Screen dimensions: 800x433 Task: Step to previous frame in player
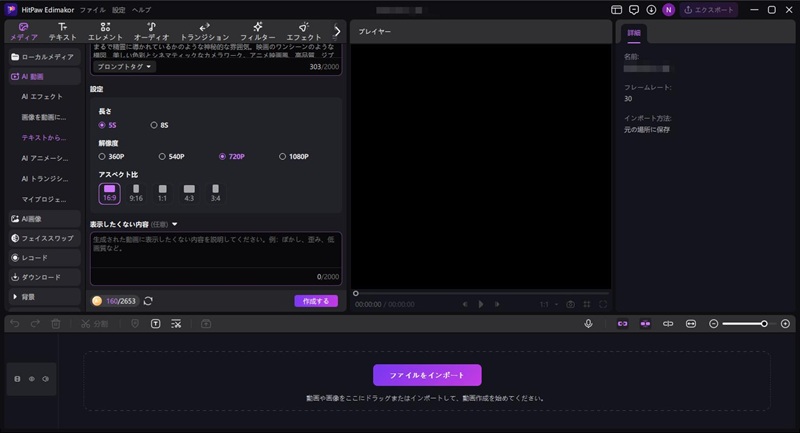465,304
